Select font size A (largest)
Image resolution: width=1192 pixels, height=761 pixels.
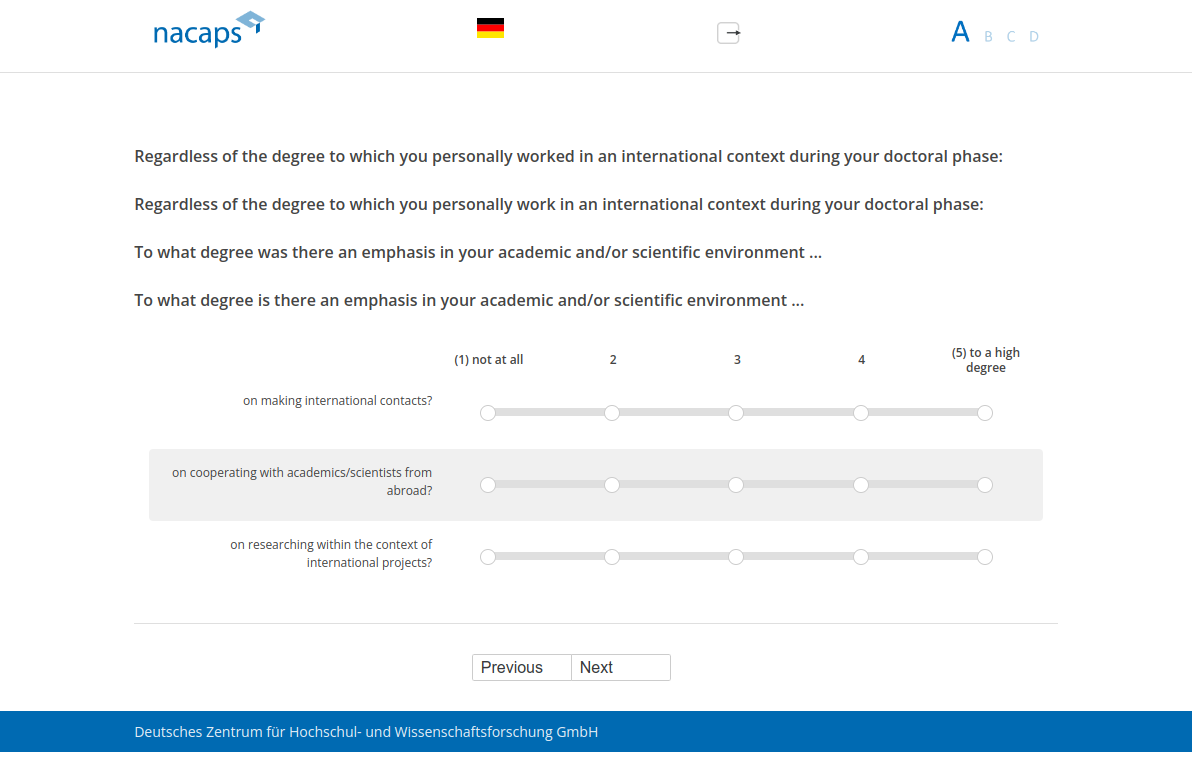point(960,32)
